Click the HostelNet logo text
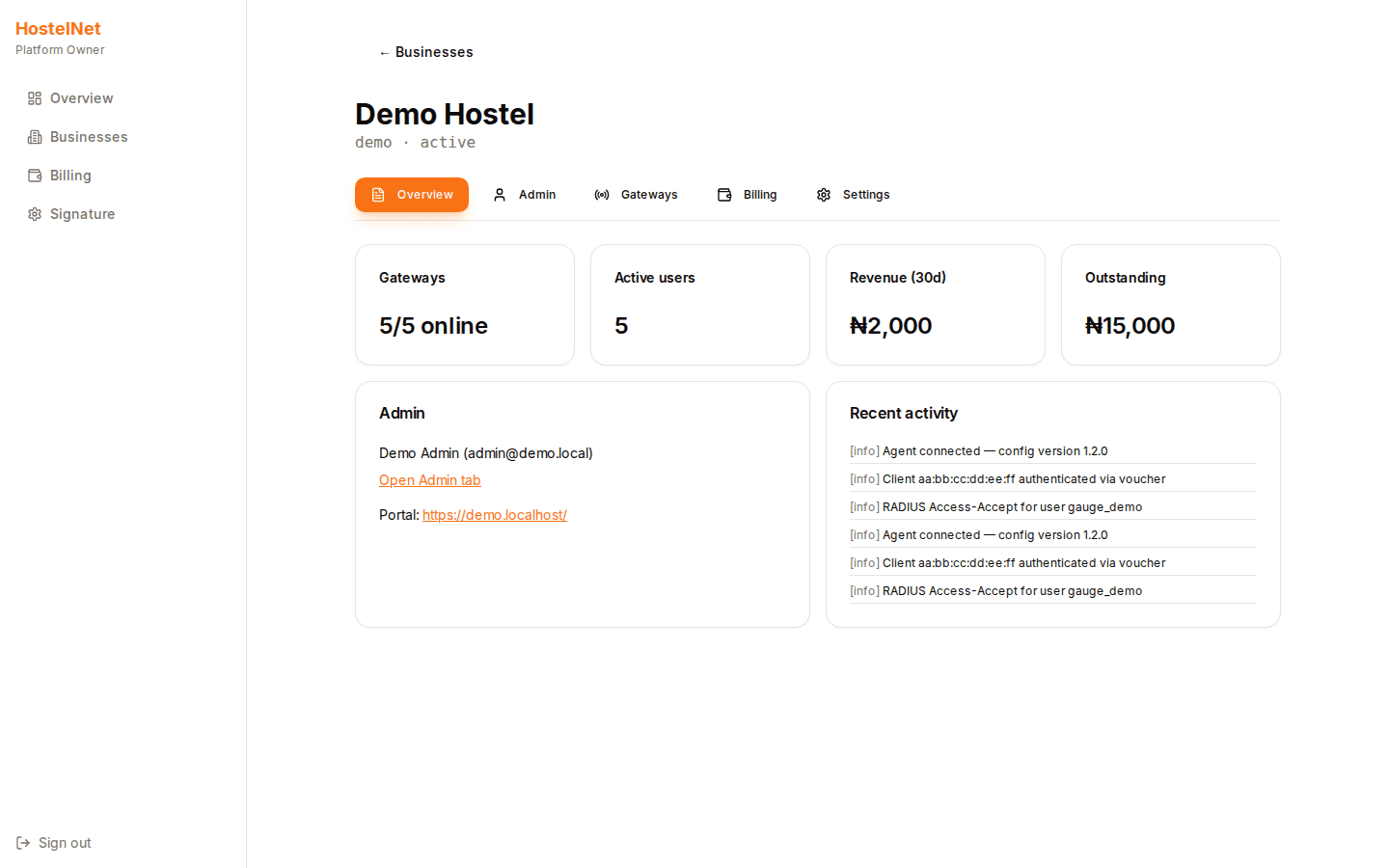 tap(58, 29)
